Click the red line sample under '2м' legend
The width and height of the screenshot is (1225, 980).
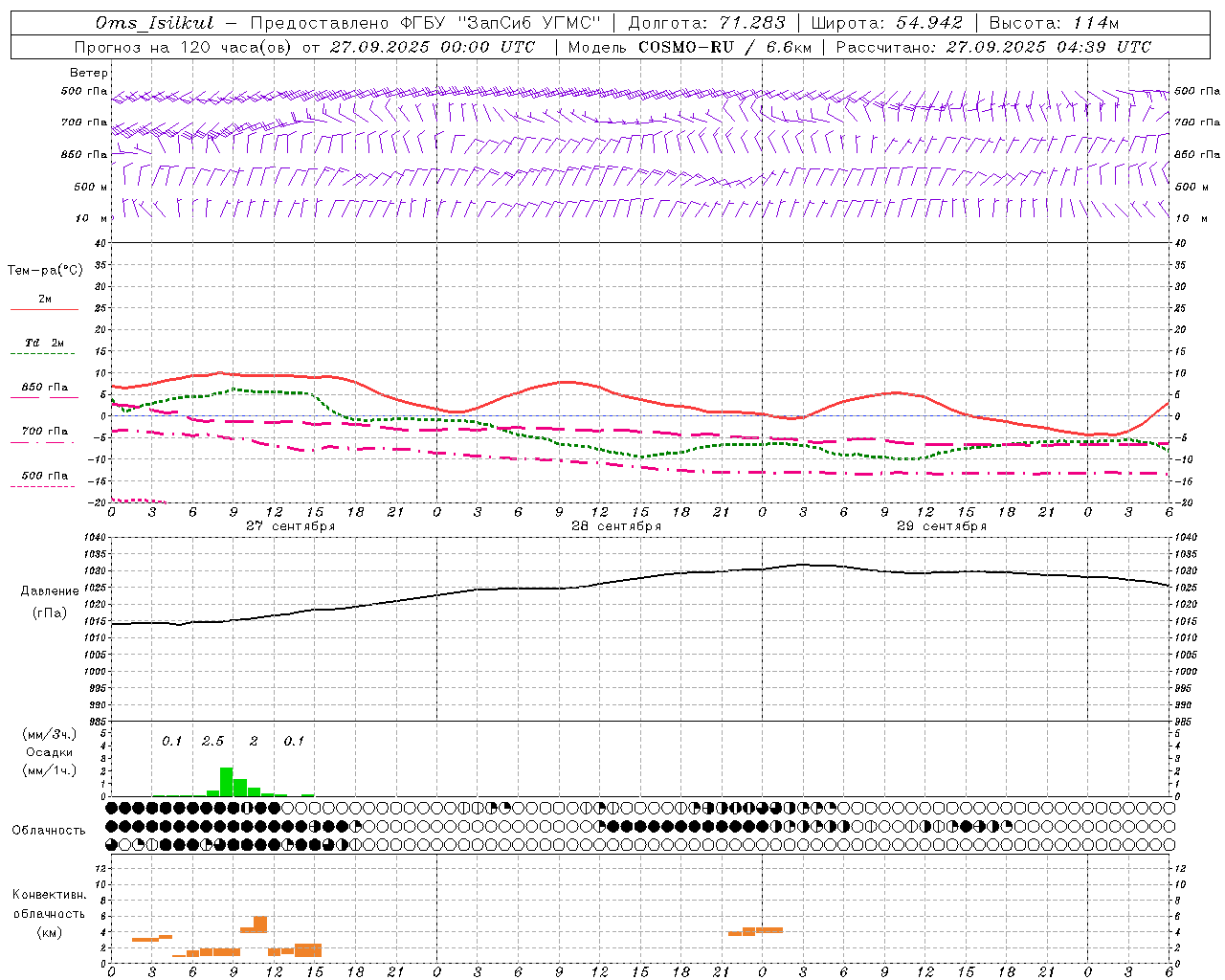[x=44, y=309]
